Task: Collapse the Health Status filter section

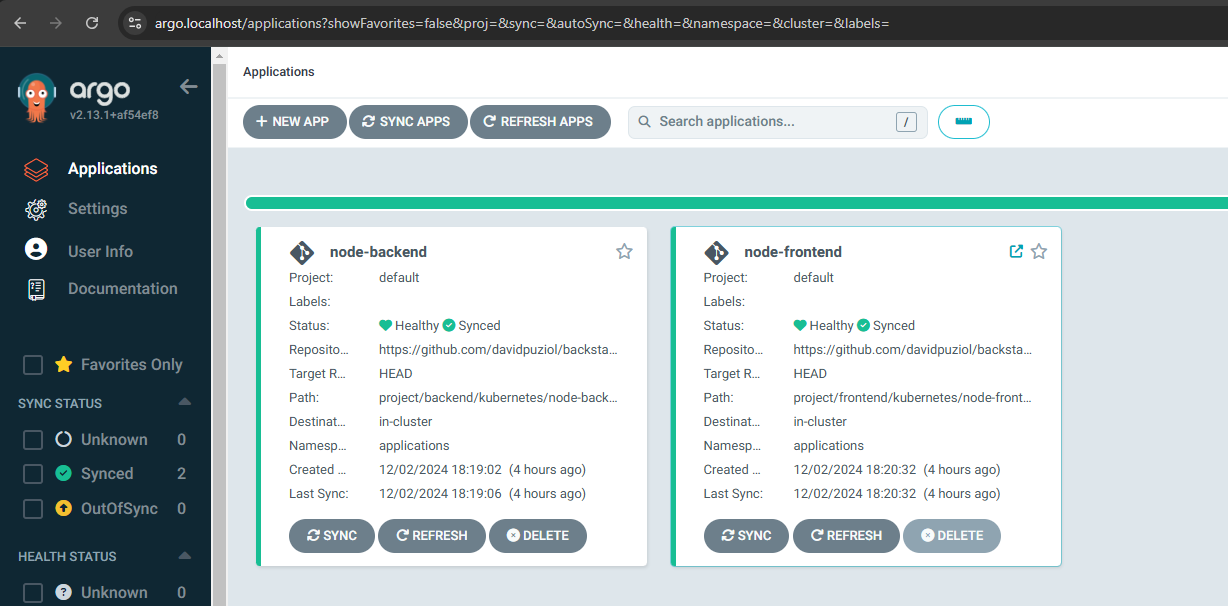Action: pos(184,556)
